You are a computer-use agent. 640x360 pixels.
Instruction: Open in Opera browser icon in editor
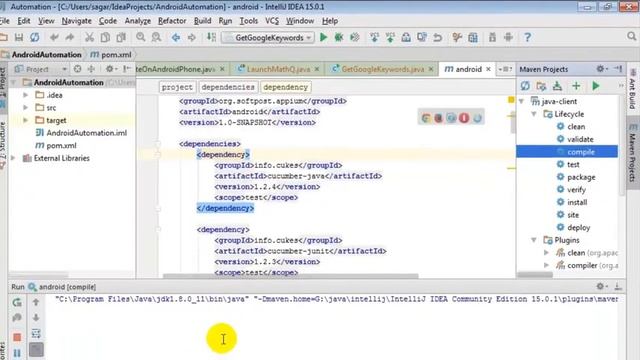[464, 118]
